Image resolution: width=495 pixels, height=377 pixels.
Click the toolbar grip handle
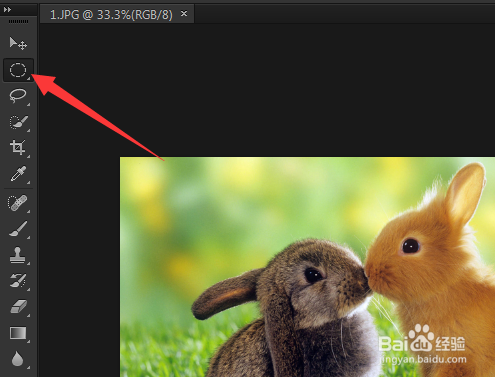pos(18,22)
